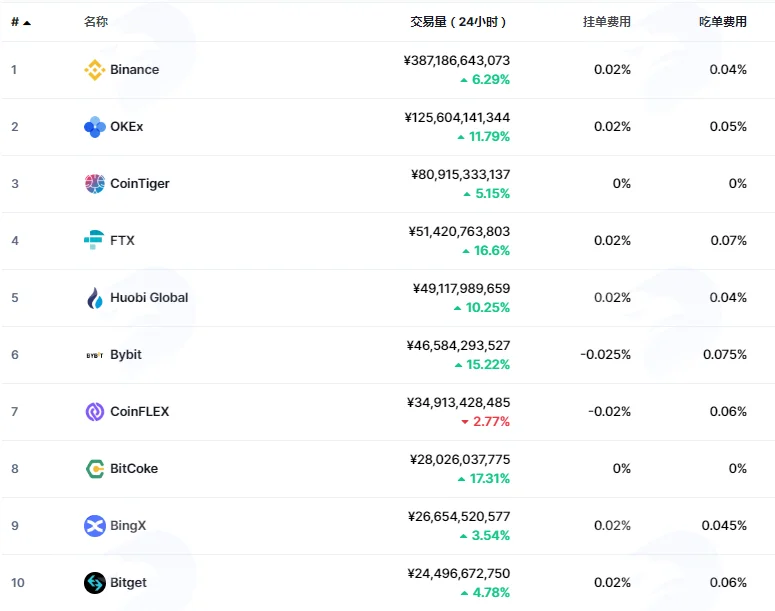Click the Huobi Global flame icon
Viewport: 775px width, 611px height.
pos(94,298)
